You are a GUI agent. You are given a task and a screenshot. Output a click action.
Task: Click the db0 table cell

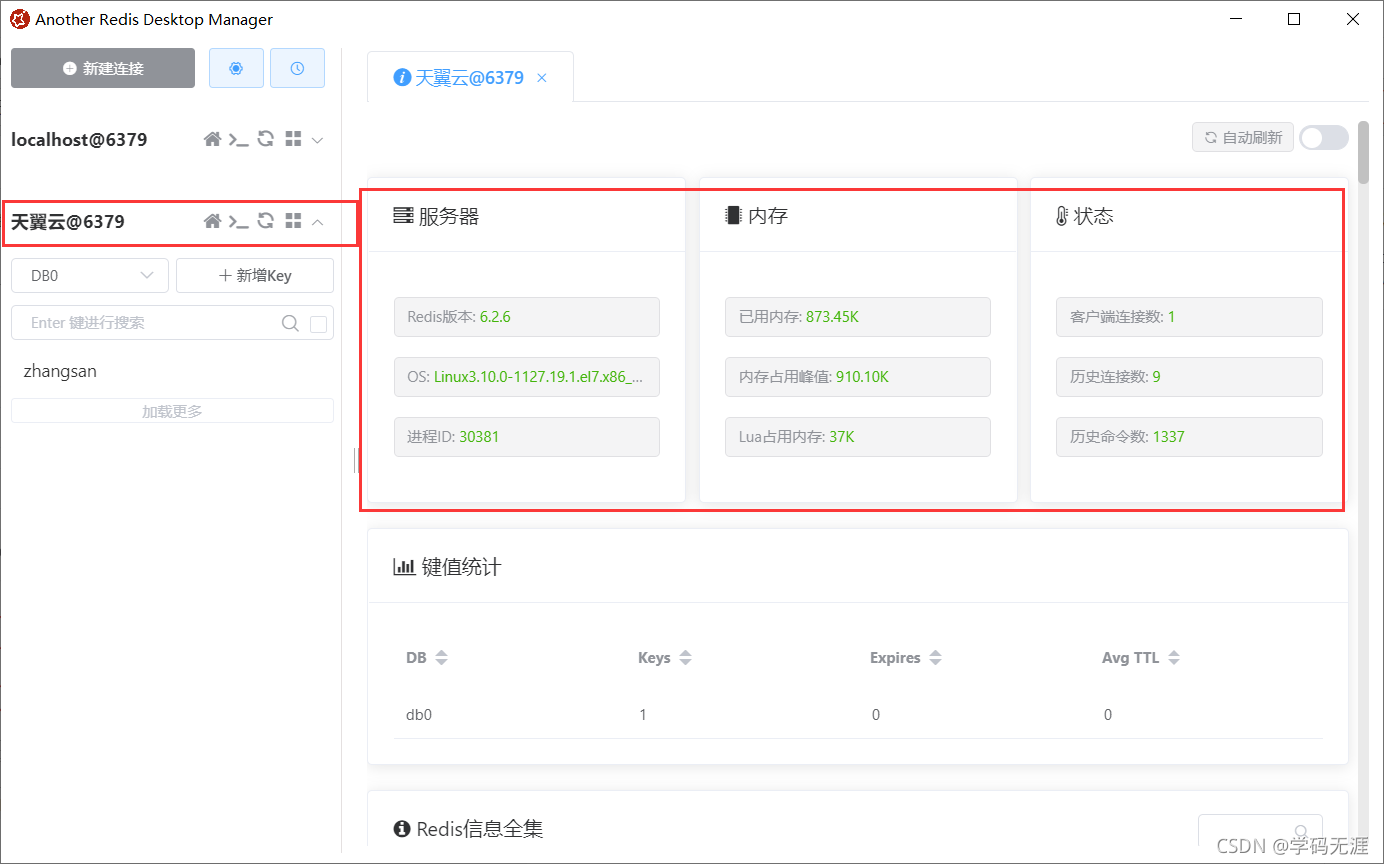pyautogui.click(x=419, y=715)
